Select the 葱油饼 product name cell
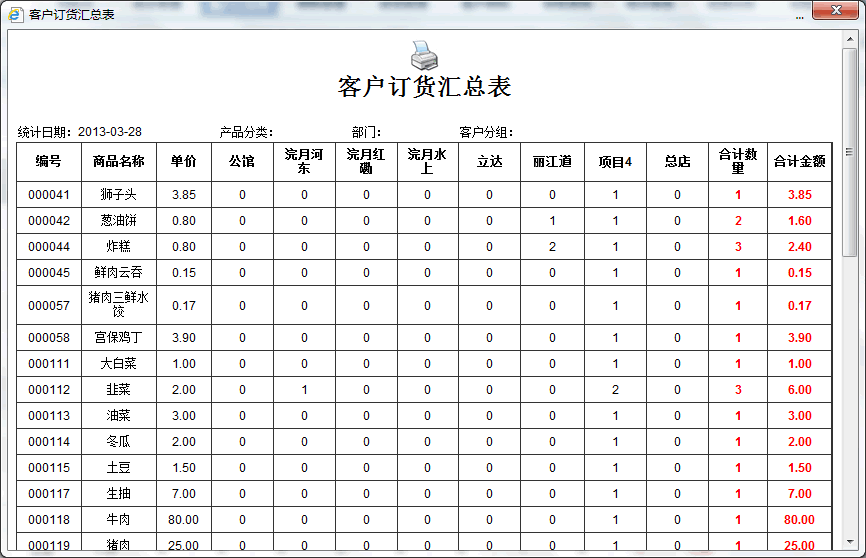Image resolution: width=866 pixels, height=558 pixels. pyautogui.click(x=119, y=220)
